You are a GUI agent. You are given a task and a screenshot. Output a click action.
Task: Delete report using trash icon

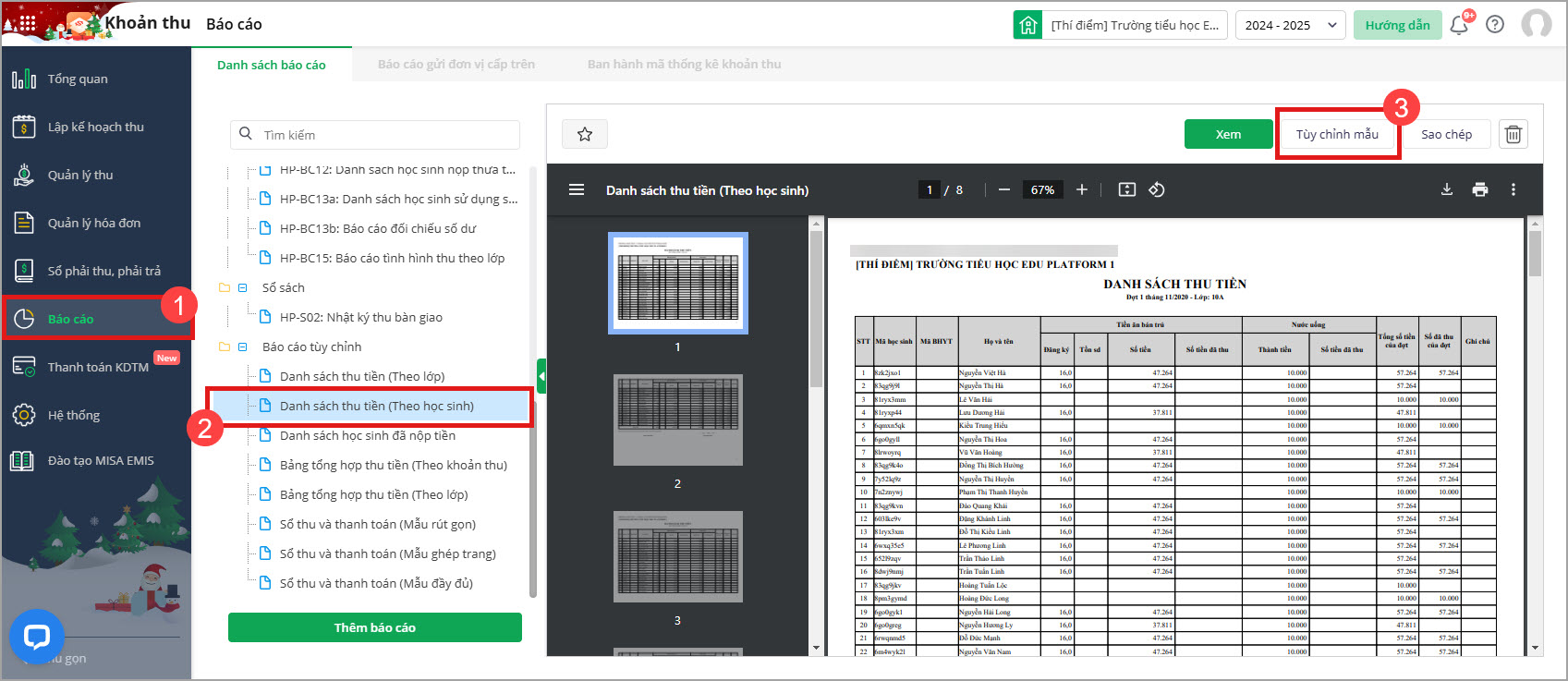(x=1513, y=135)
